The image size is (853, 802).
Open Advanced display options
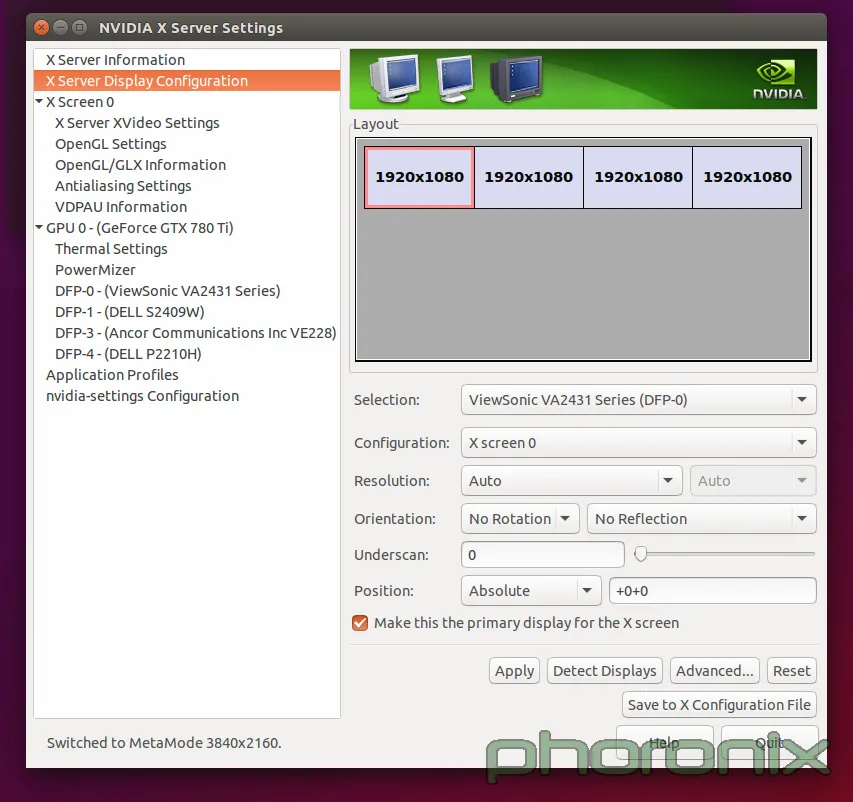tap(714, 671)
